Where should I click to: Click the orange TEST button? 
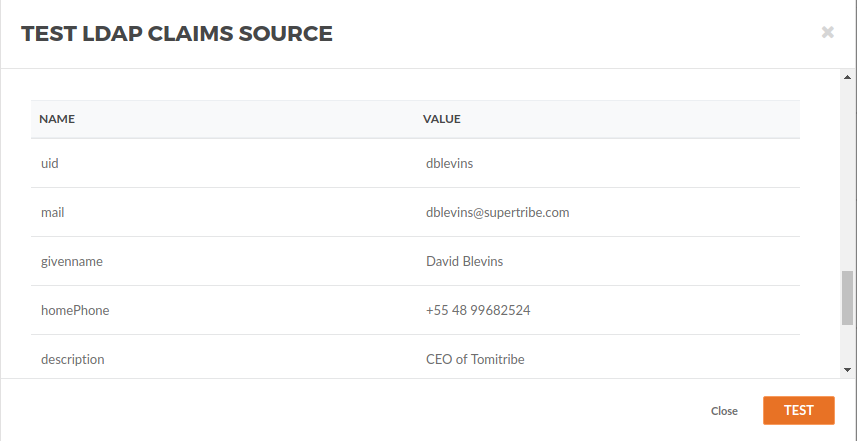(x=799, y=410)
